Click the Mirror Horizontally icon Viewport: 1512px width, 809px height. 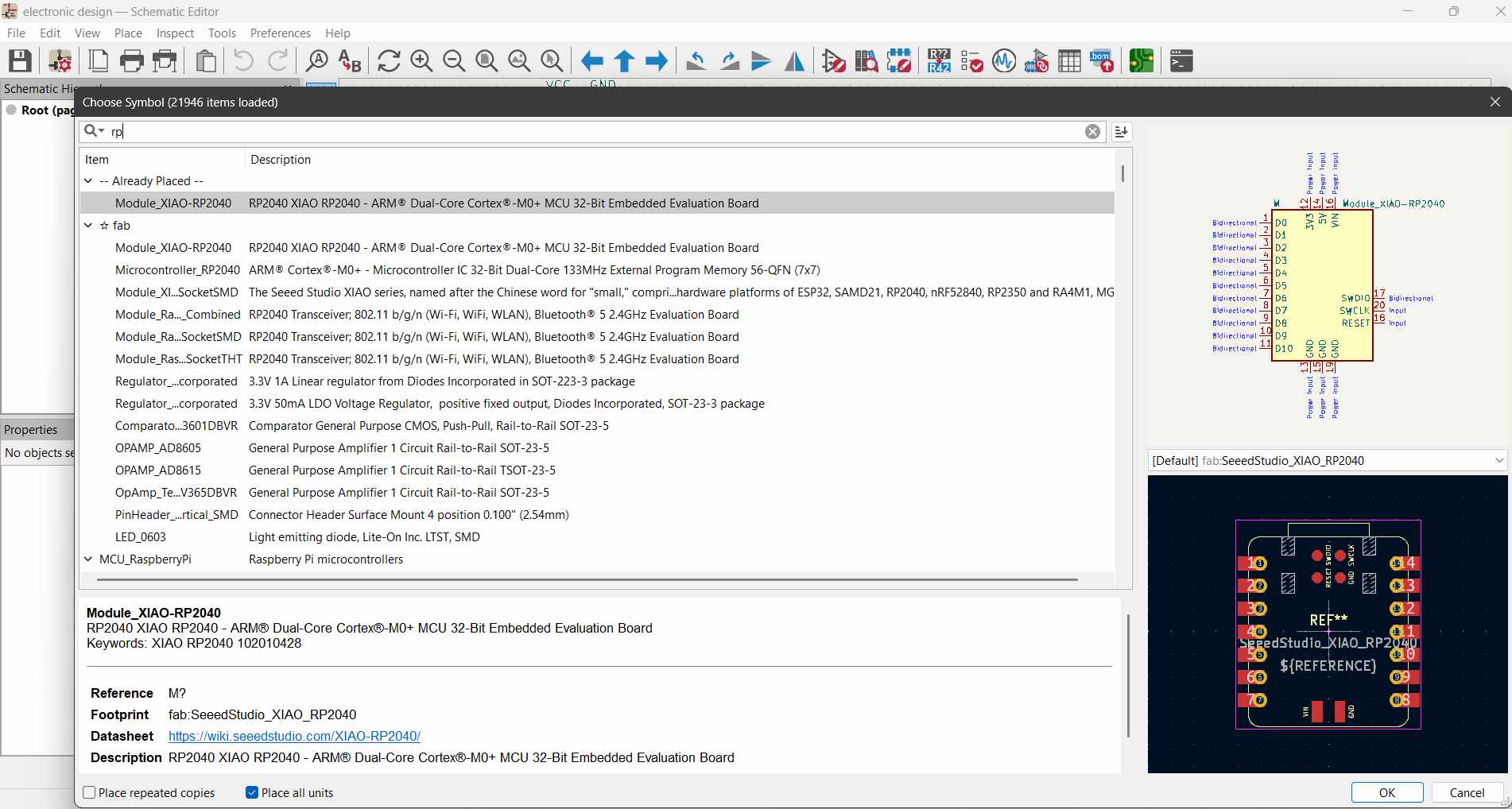tap(794, 61)
